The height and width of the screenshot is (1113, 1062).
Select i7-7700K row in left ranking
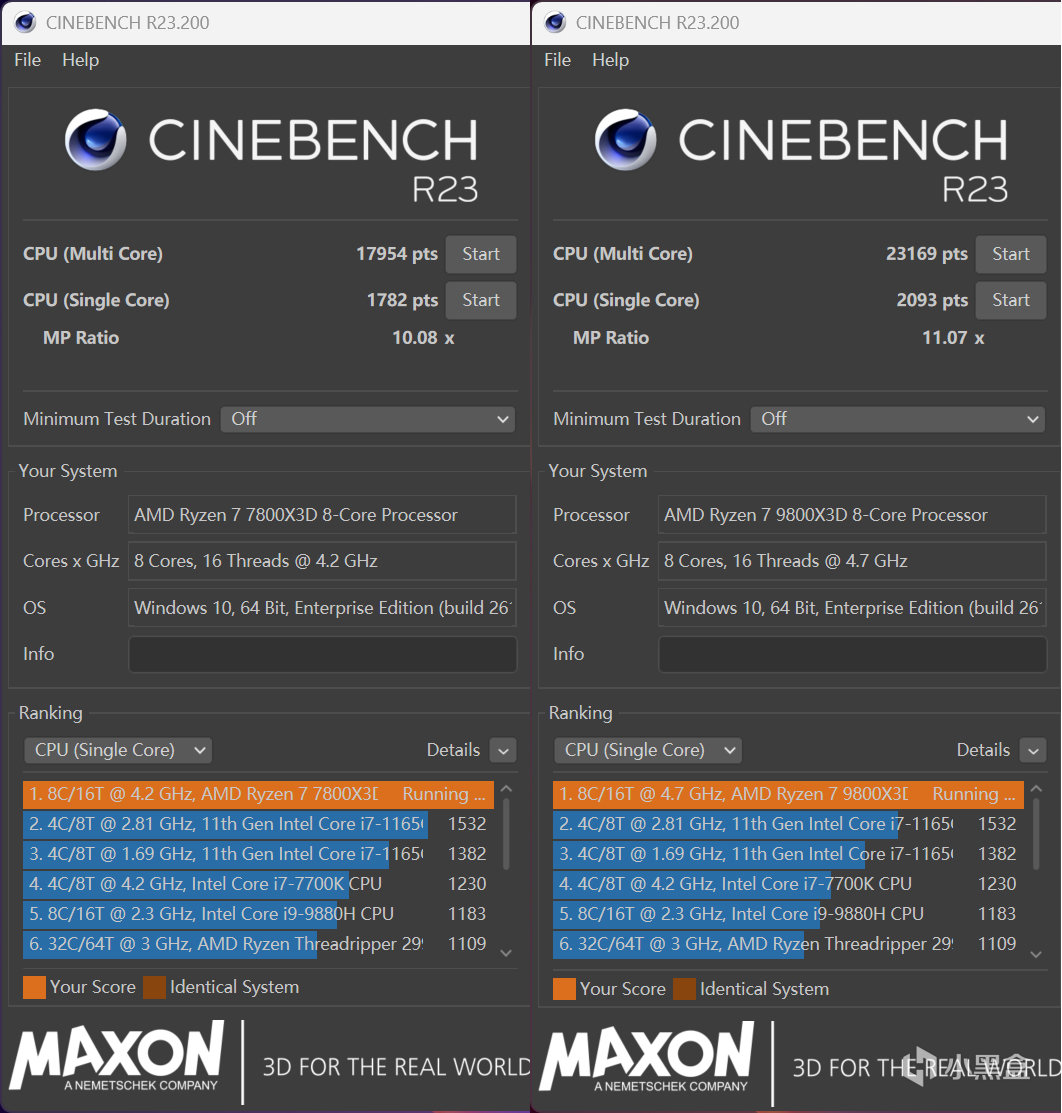258,884
